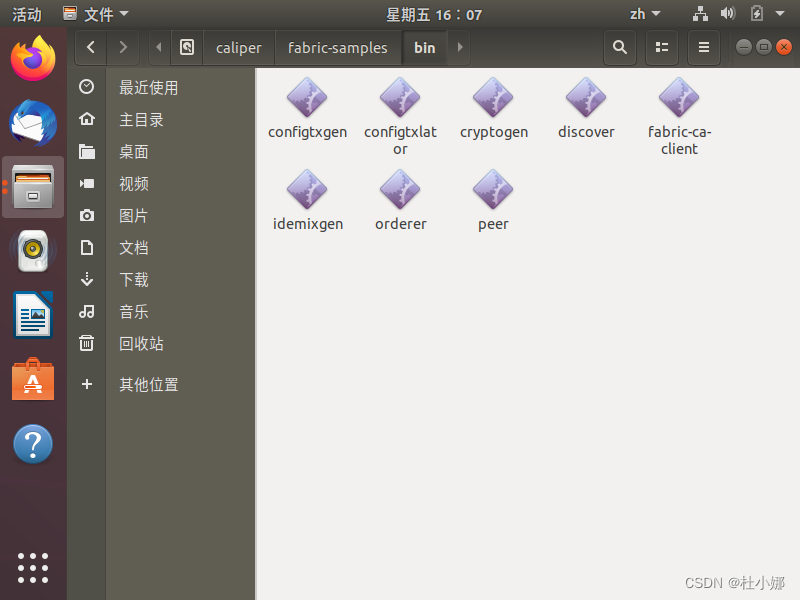The width and height of the screenshot is (800, 600).
Task: Minimize the Files window
Action: 743,47
